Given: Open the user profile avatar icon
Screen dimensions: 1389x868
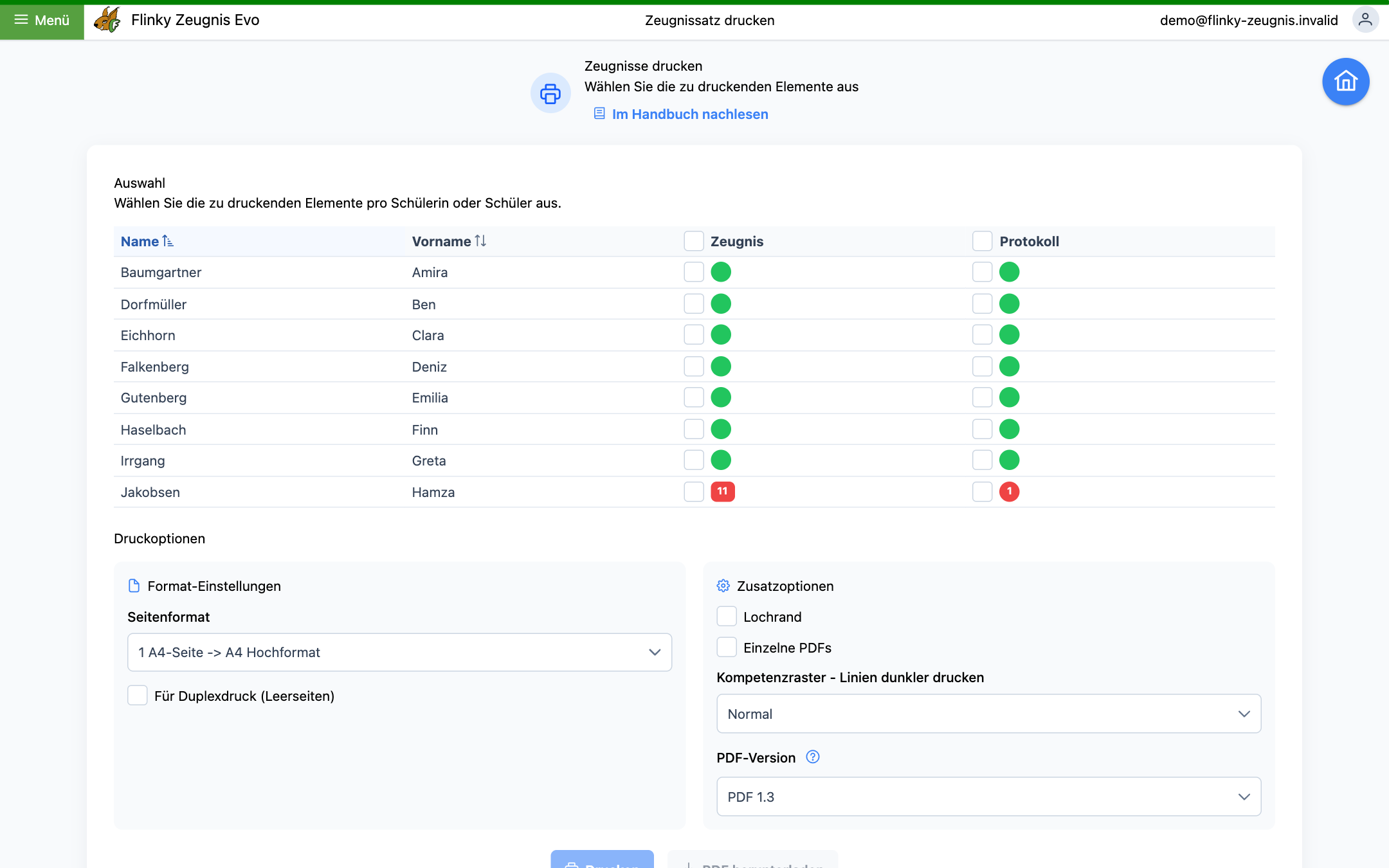Looking at the screenshot, I should point(1365,20).
